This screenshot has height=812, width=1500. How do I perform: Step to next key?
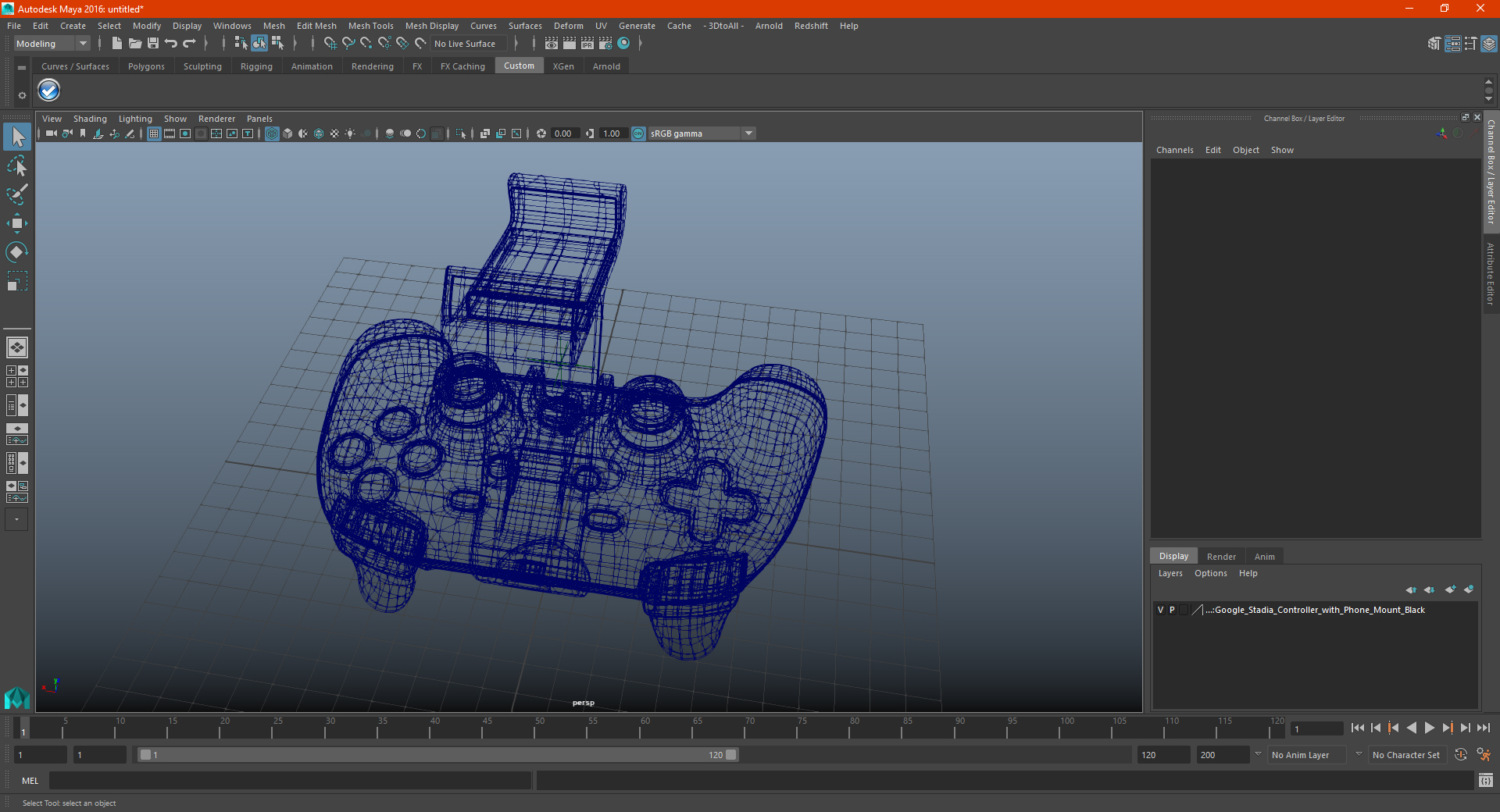pos(1448,728)
